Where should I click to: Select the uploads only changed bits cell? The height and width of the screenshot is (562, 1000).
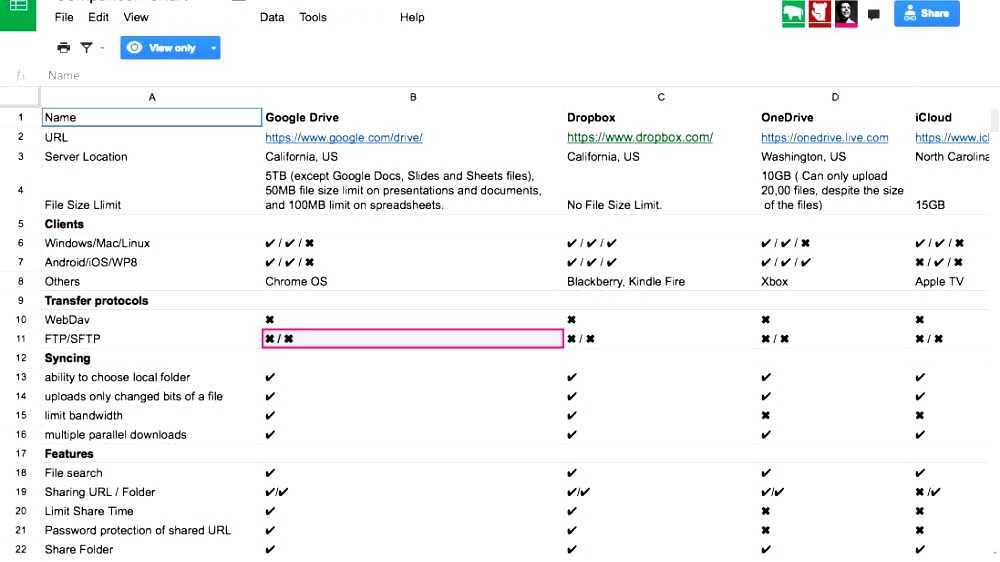tap(152, 396)
